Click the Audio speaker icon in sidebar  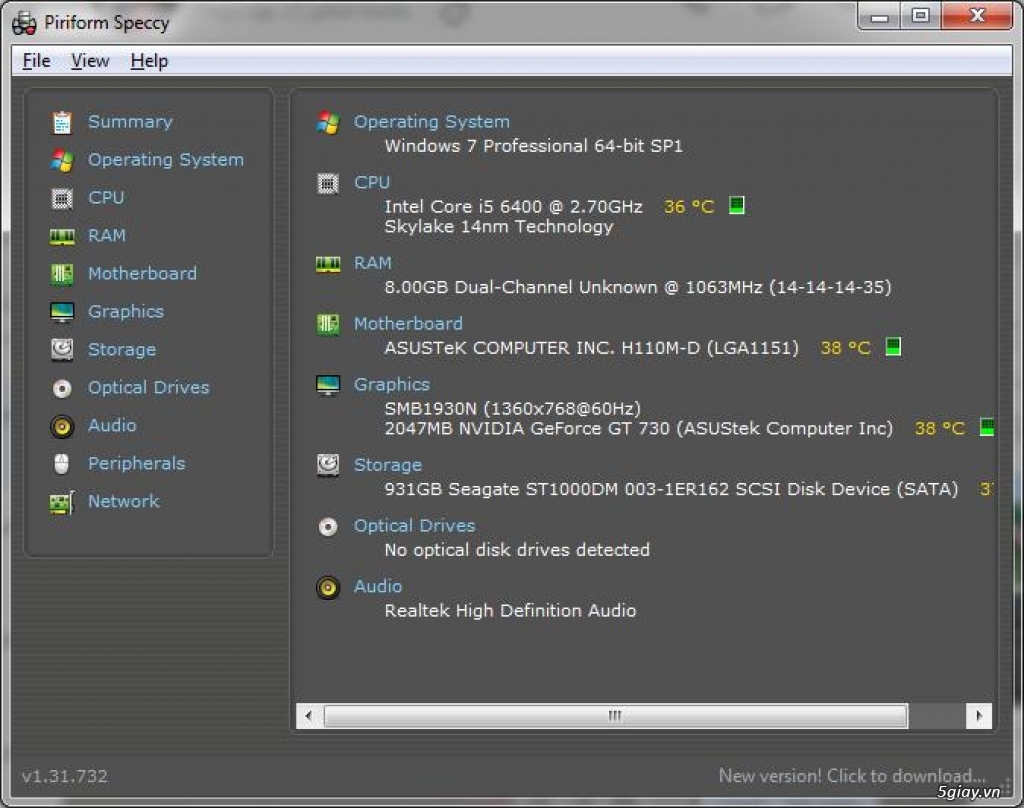click(x=62, y=427)
